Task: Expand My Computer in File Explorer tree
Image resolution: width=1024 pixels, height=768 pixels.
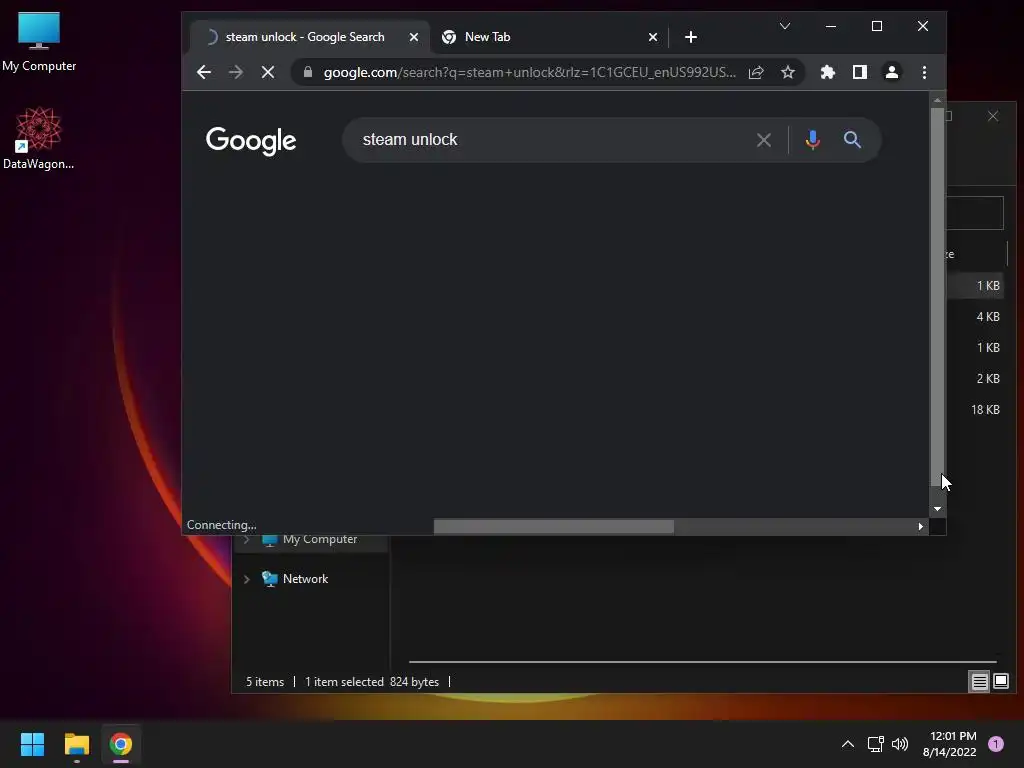Action: coord(246,540)
